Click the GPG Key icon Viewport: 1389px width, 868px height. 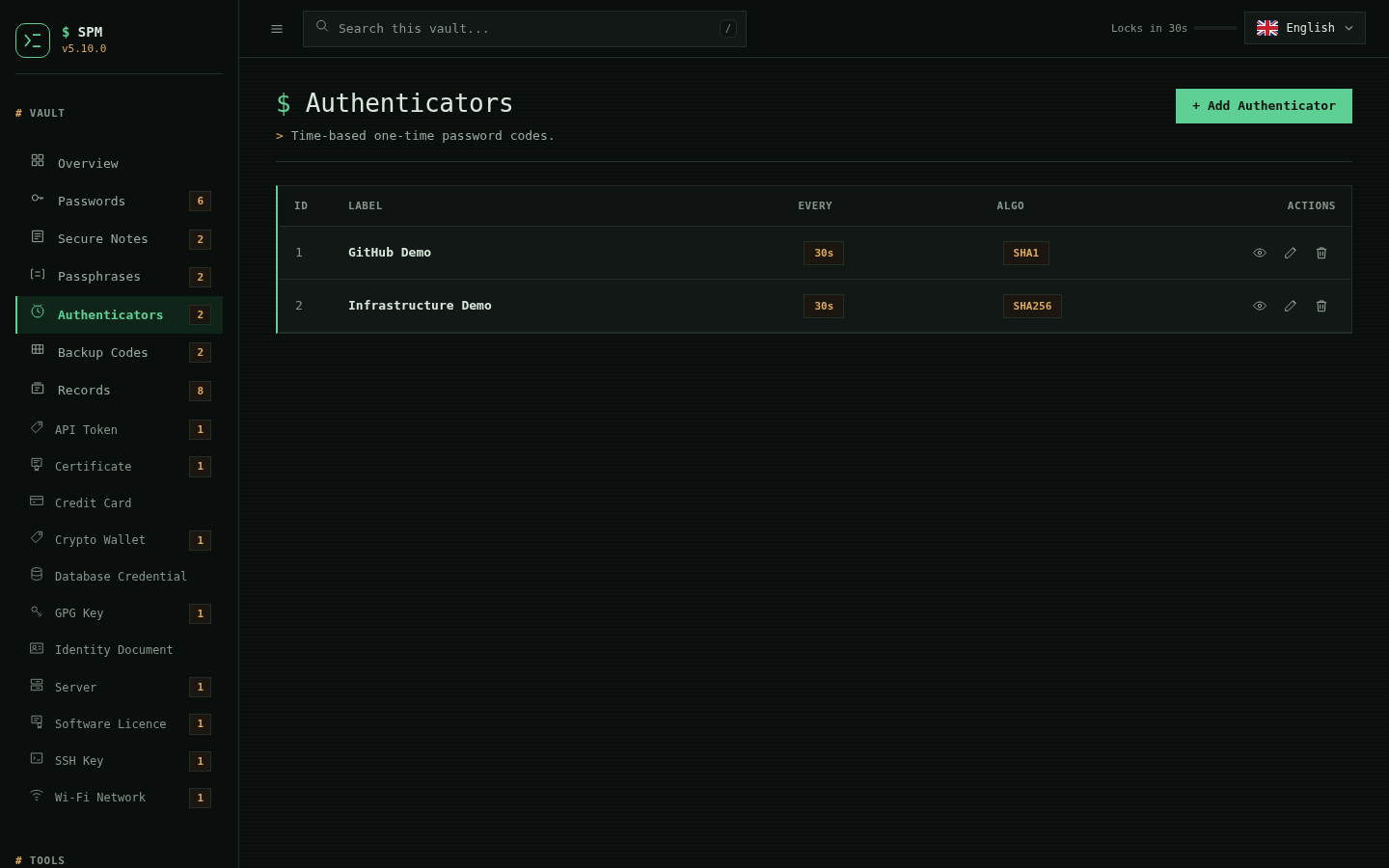click(37, 610)
